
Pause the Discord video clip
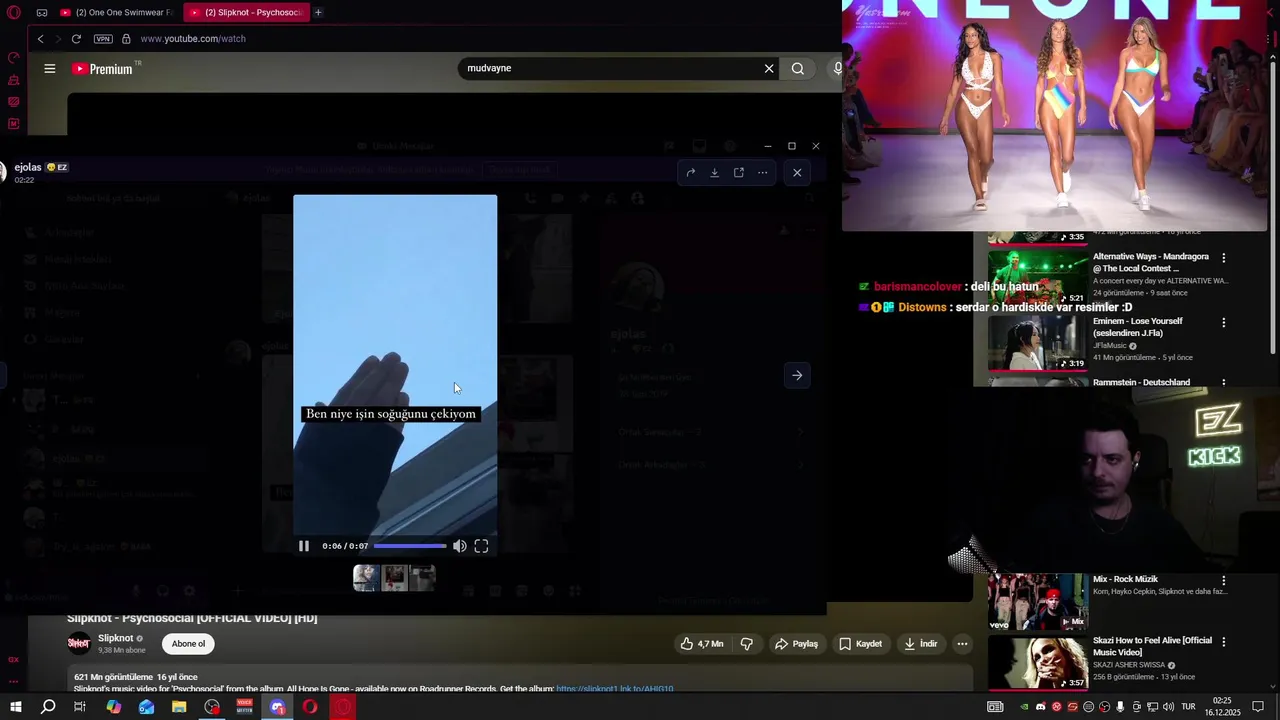point(304,546)
